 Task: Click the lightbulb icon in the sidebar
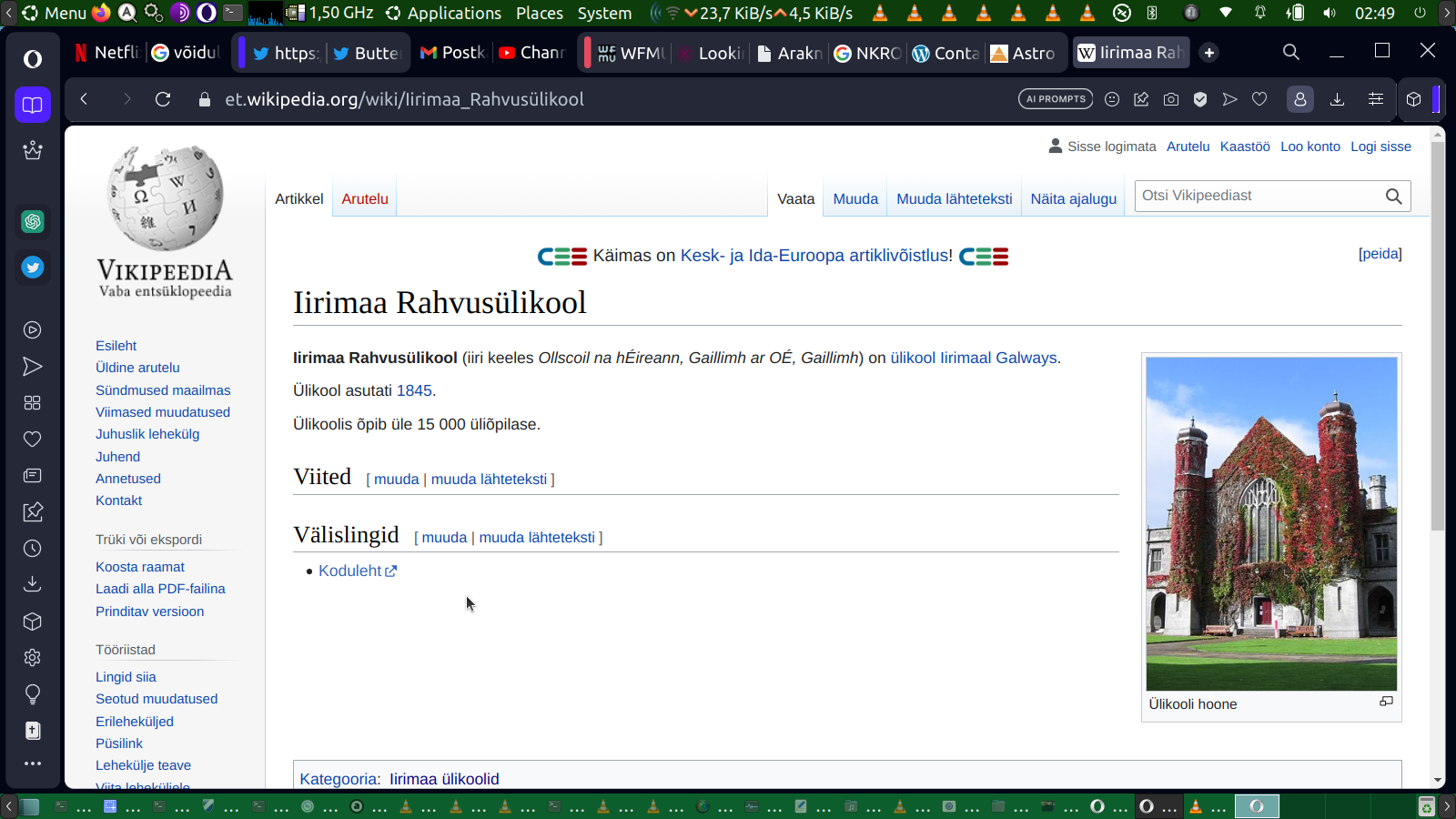[x=33, y=694]
